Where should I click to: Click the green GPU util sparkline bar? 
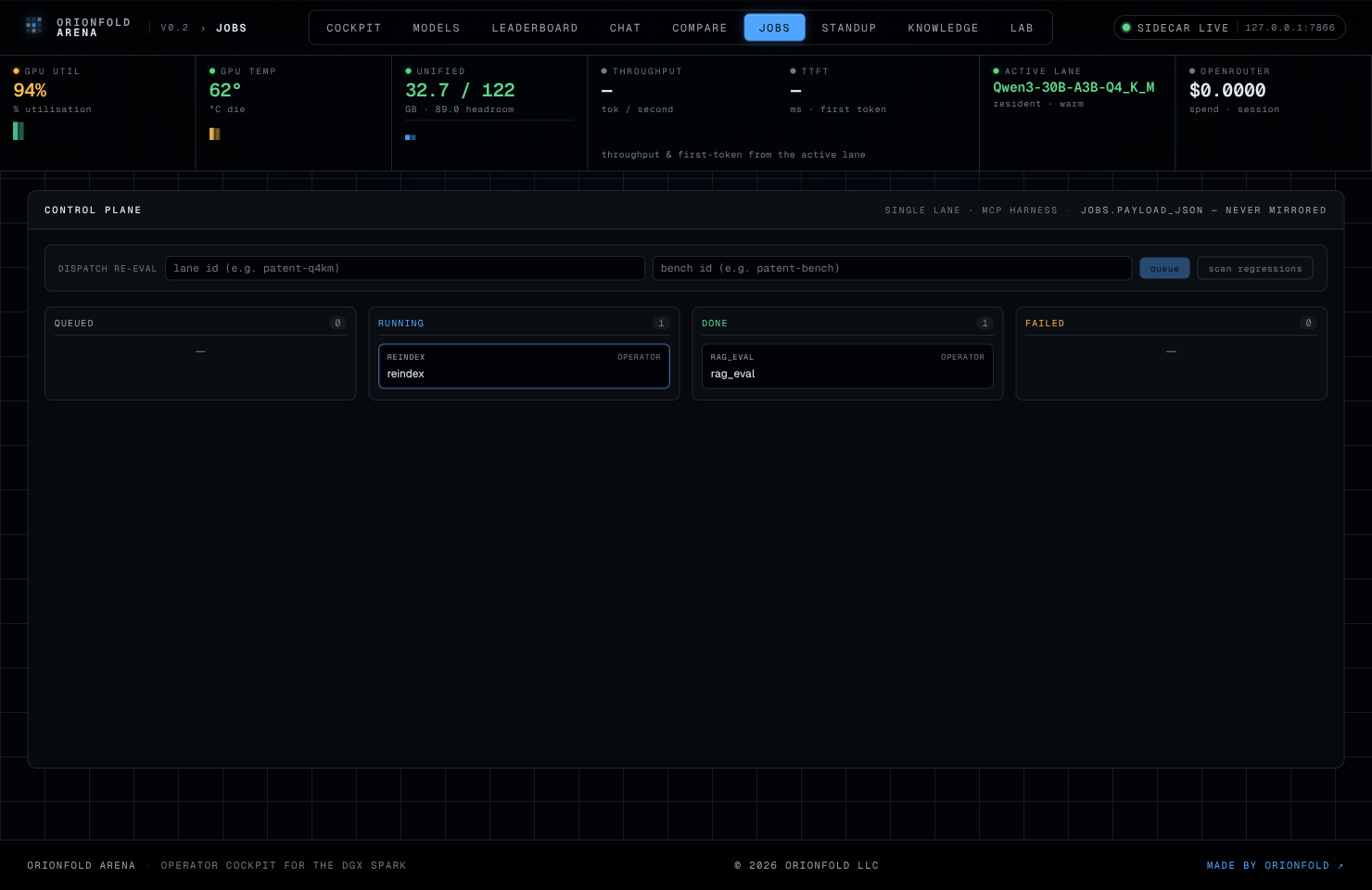[x=19, y=131]
